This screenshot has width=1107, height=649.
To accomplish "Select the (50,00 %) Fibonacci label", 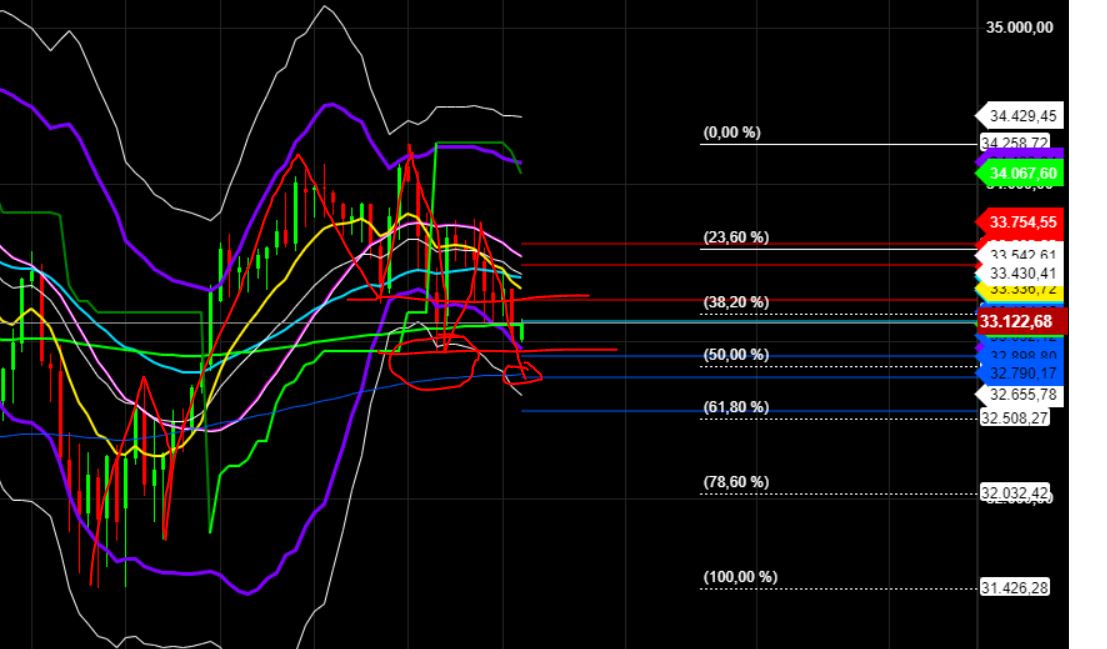I will pyautogui.click(x=735, y=352).
